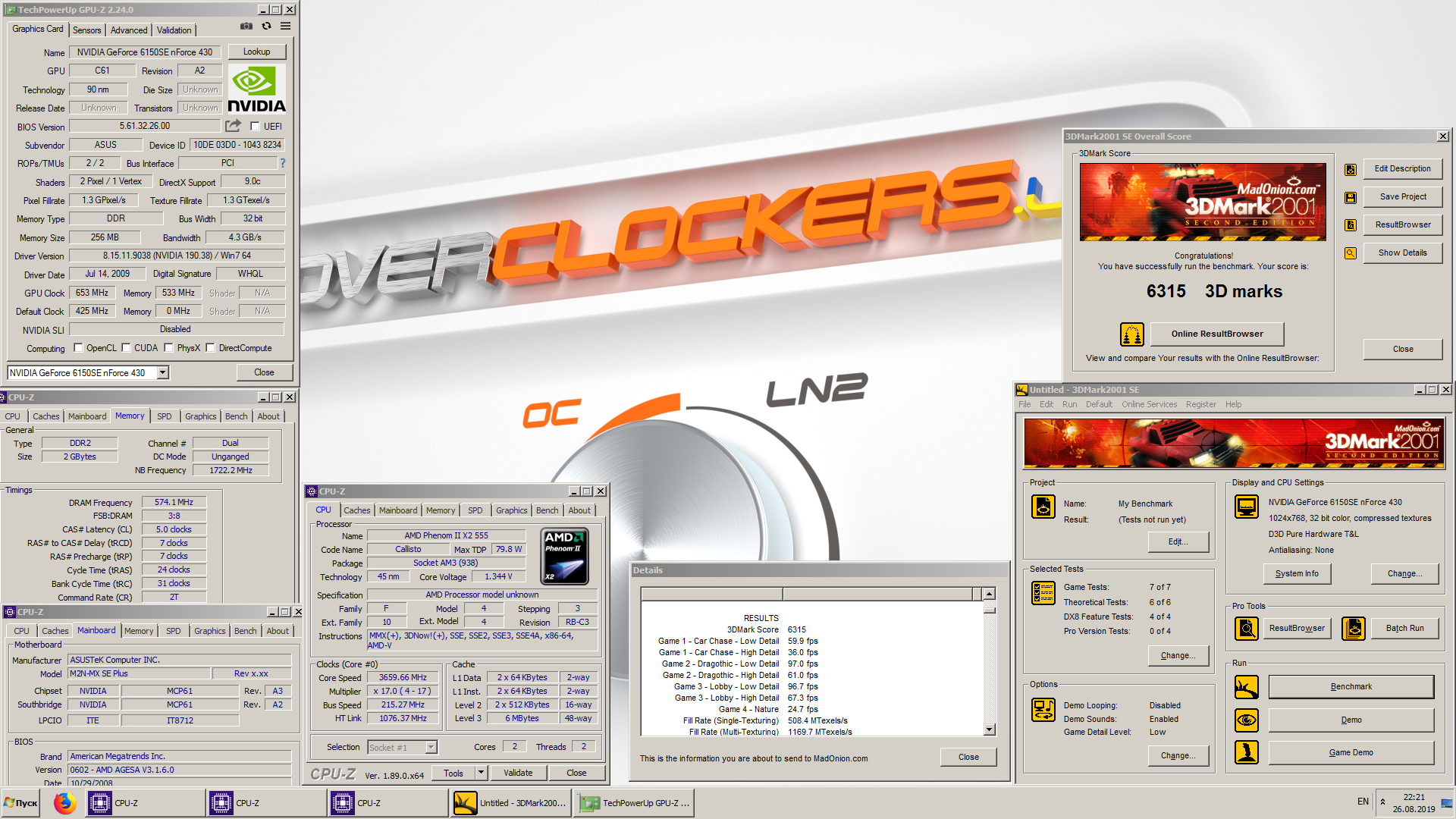Toggle the PhysX checkbox
Viewport: 1456px width, 819px height.
pyautogui.click(x=169, y=348)
